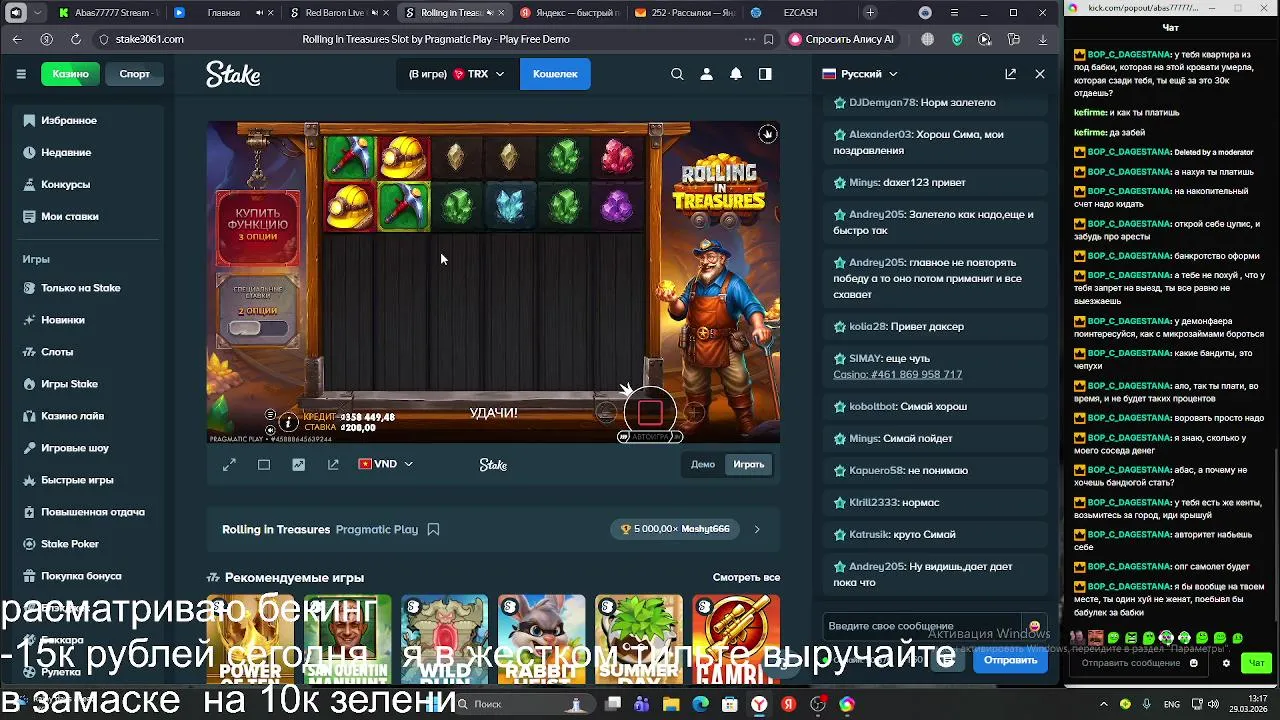1280x720 pixels.
Task: Switch to the Red Baron Live browser tab
Action: click(x=335, y=13)
